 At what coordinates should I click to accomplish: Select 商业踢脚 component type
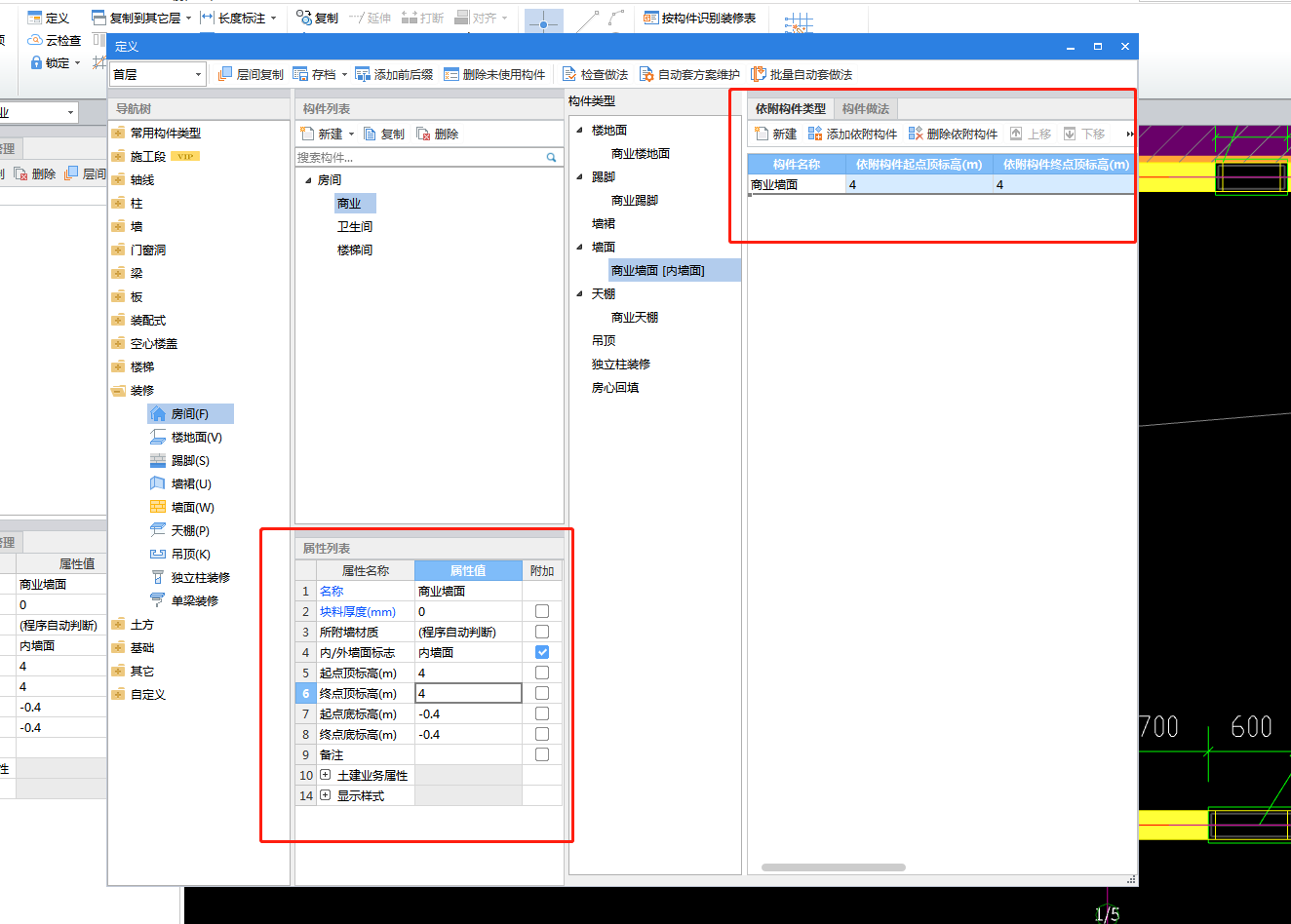(635, 201)
